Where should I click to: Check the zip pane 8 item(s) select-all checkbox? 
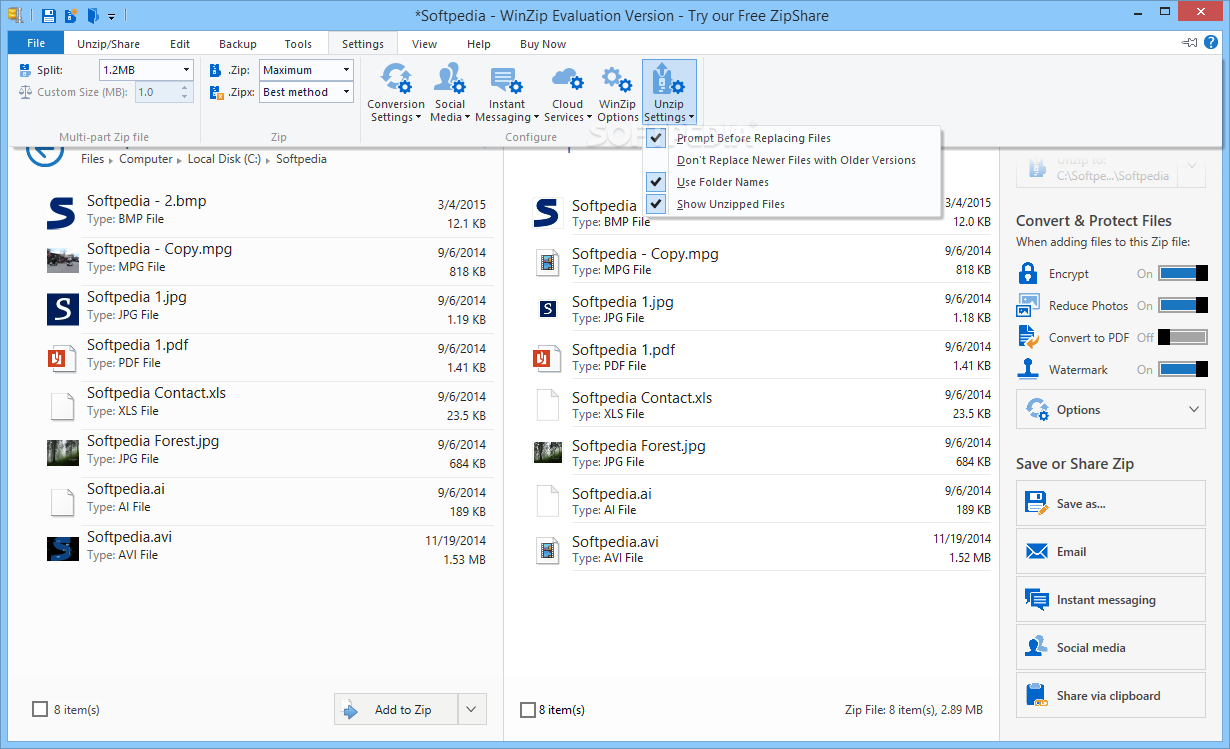pyautogui.click(x=527, y=709)
